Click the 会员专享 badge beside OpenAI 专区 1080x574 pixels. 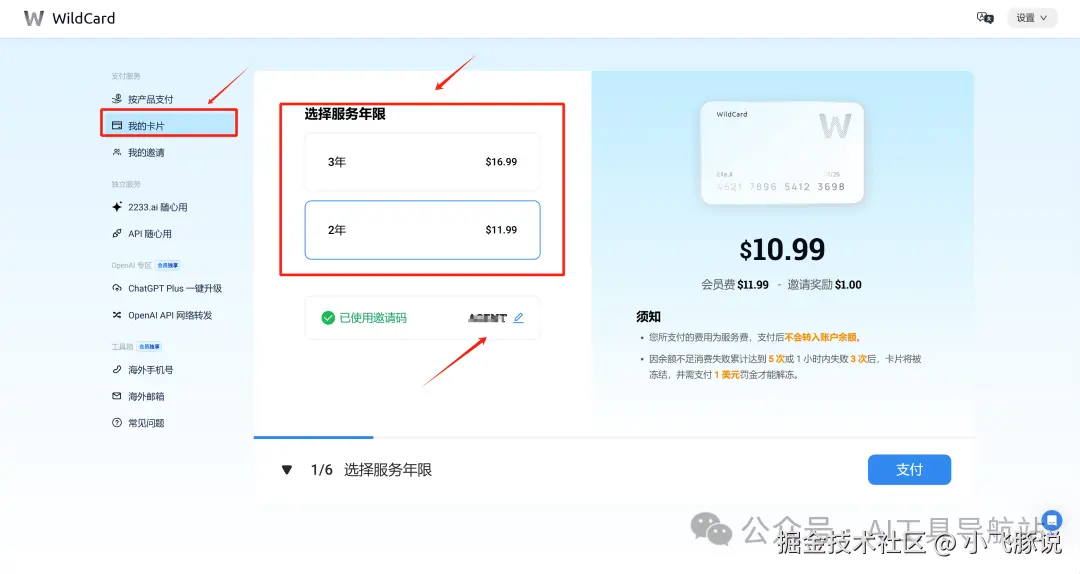tap(167, 265)
